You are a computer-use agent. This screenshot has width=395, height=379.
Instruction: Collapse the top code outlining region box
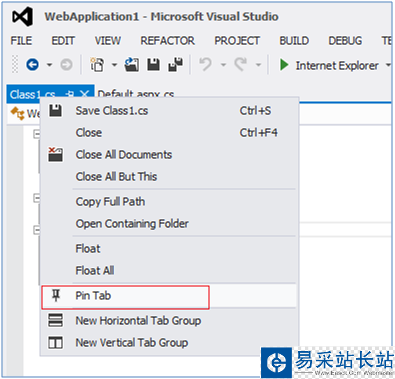37,134
